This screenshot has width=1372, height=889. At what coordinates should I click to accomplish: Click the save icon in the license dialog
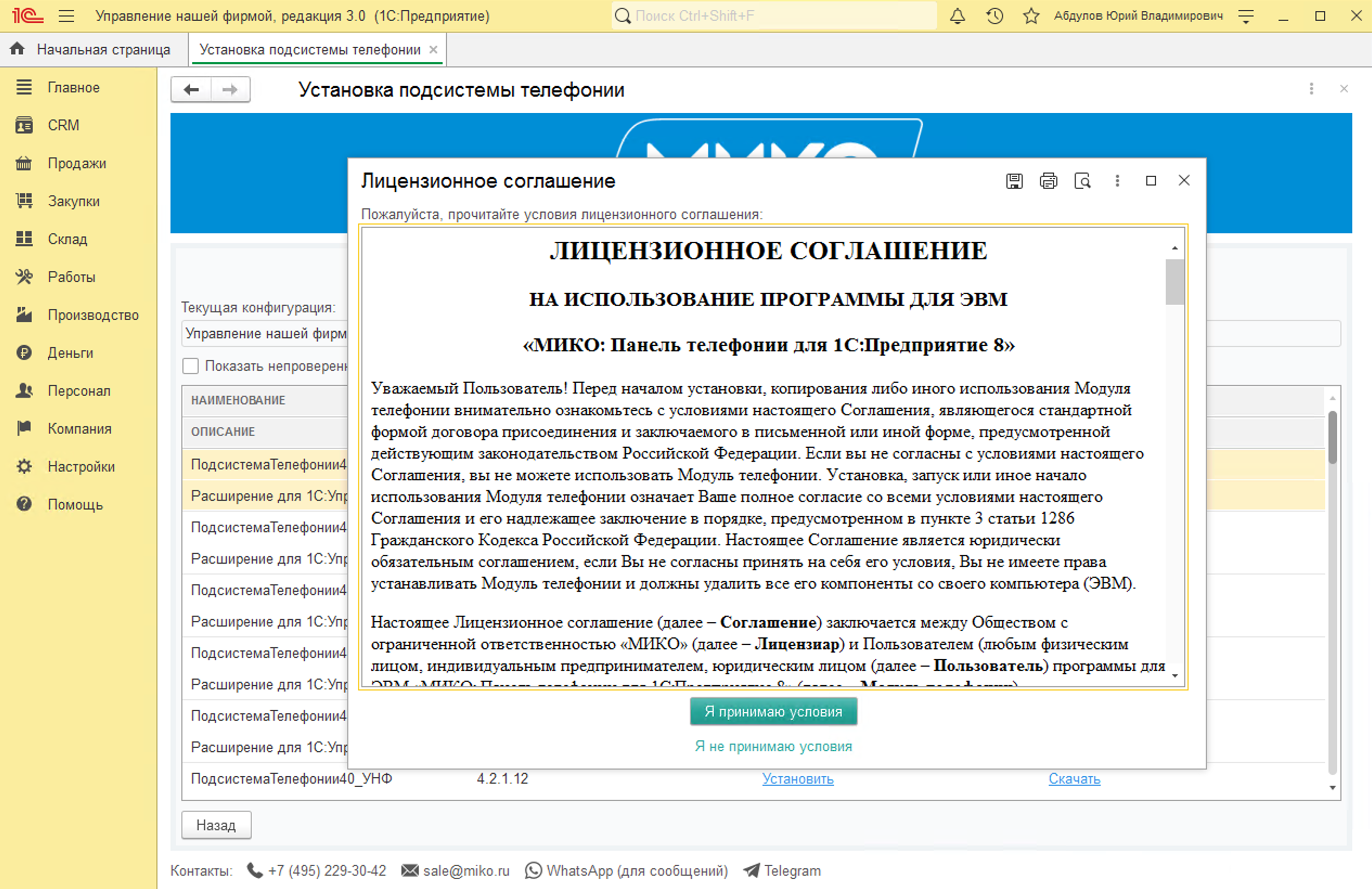pos(1014,181)
